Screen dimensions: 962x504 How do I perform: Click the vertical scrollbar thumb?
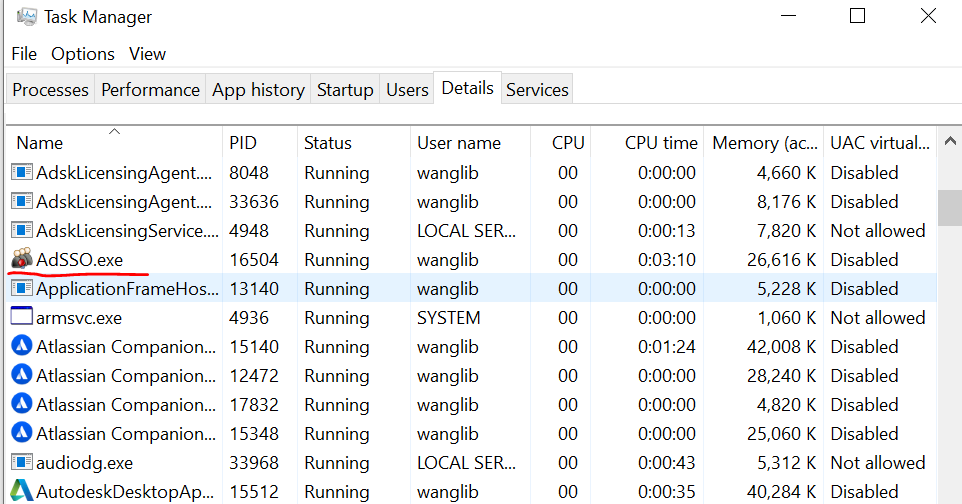950,208
